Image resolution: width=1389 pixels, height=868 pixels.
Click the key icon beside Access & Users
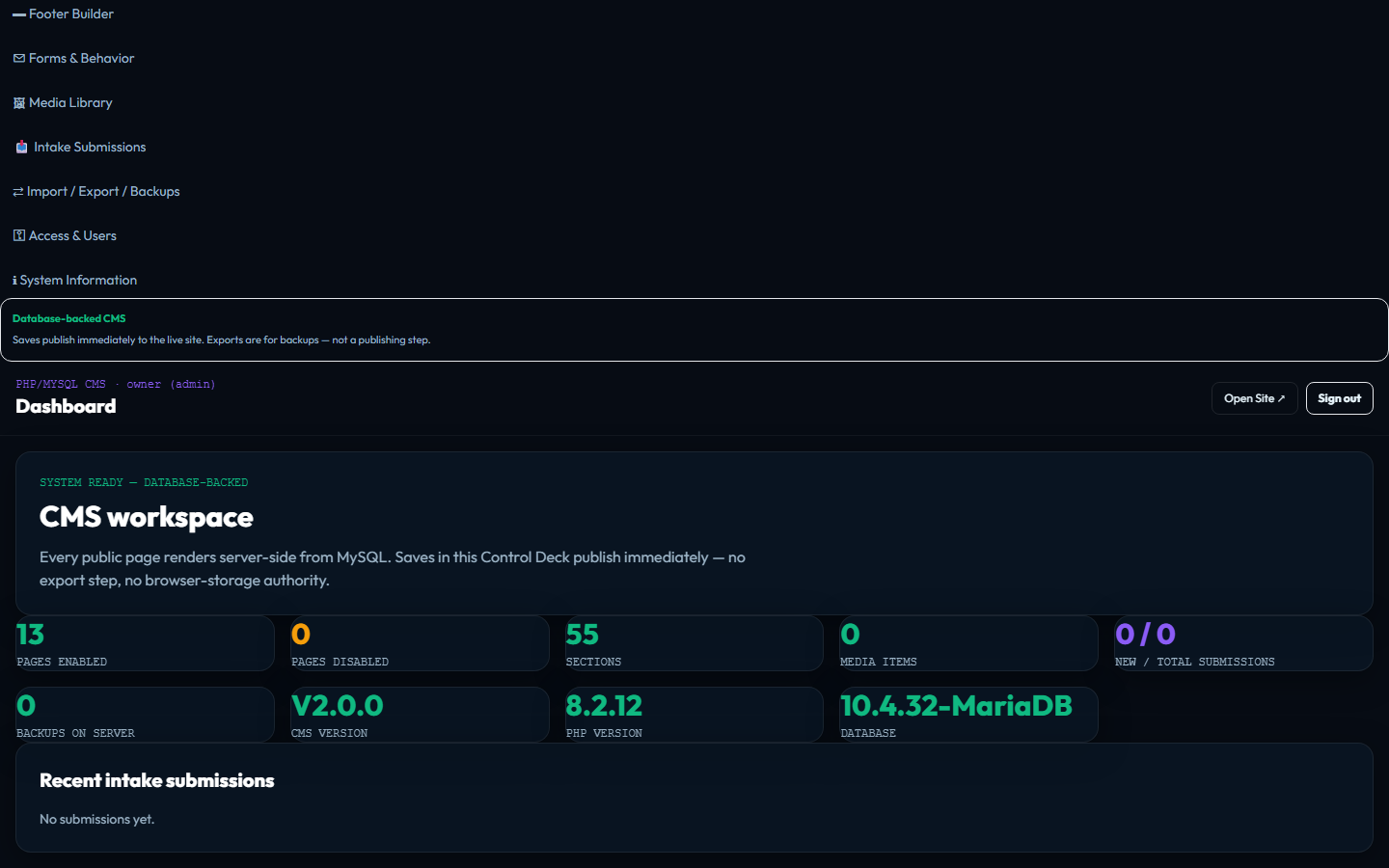tap(19, 236)
